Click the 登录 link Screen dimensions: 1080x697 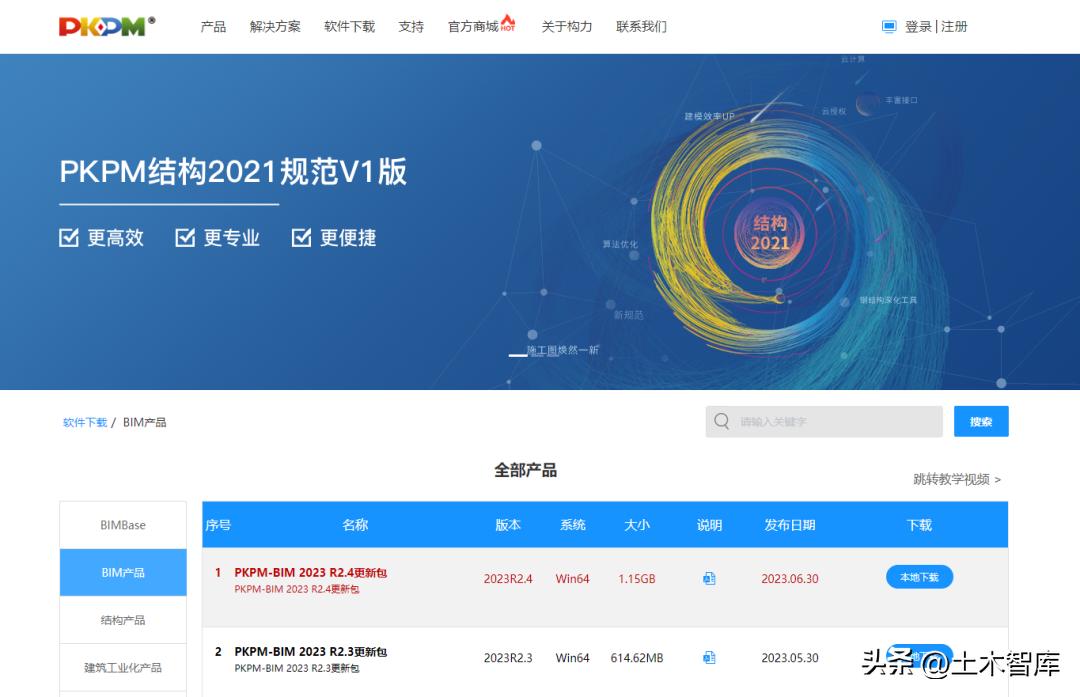click(x=917, y=27)
